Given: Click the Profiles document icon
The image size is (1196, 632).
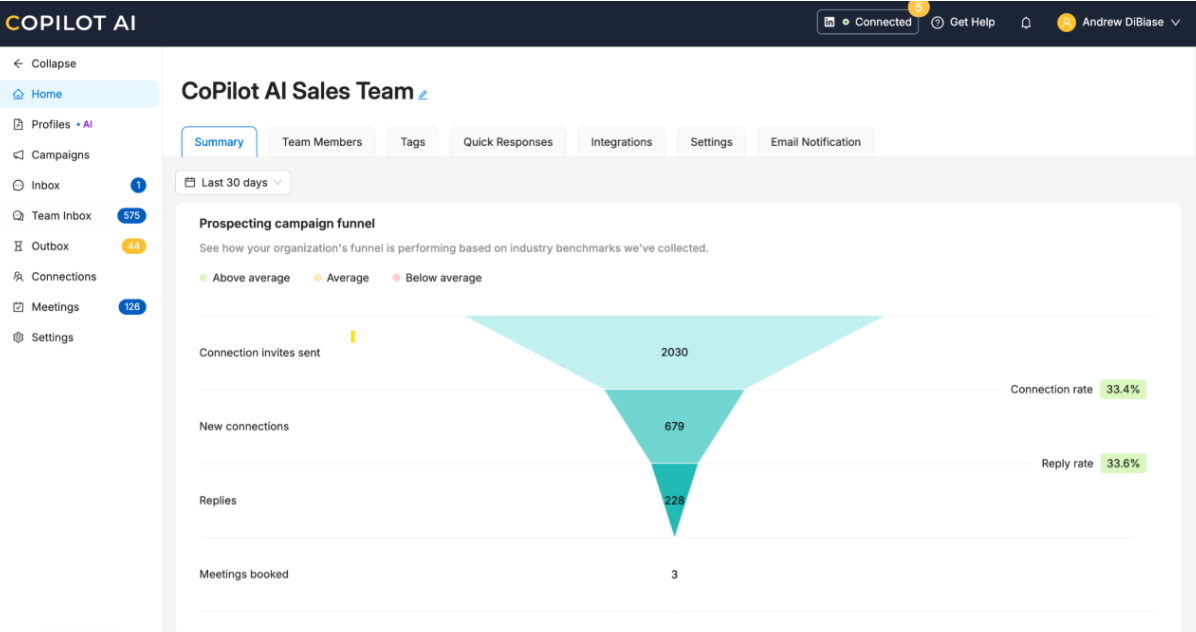Looking at the screenshot, I should (18, 124).
